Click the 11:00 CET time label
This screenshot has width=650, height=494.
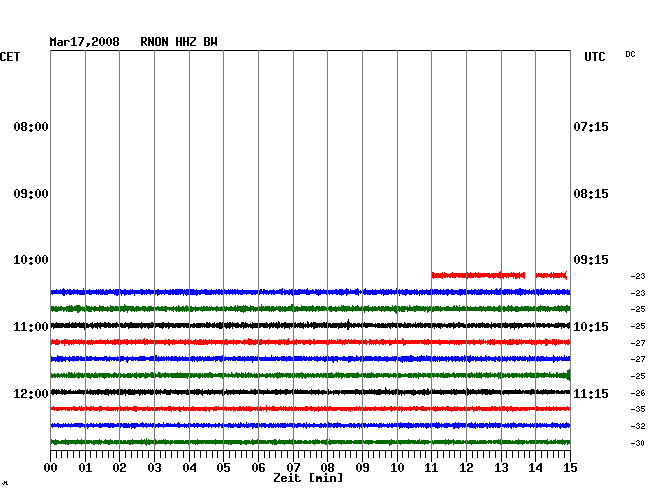tap(31, 327)
